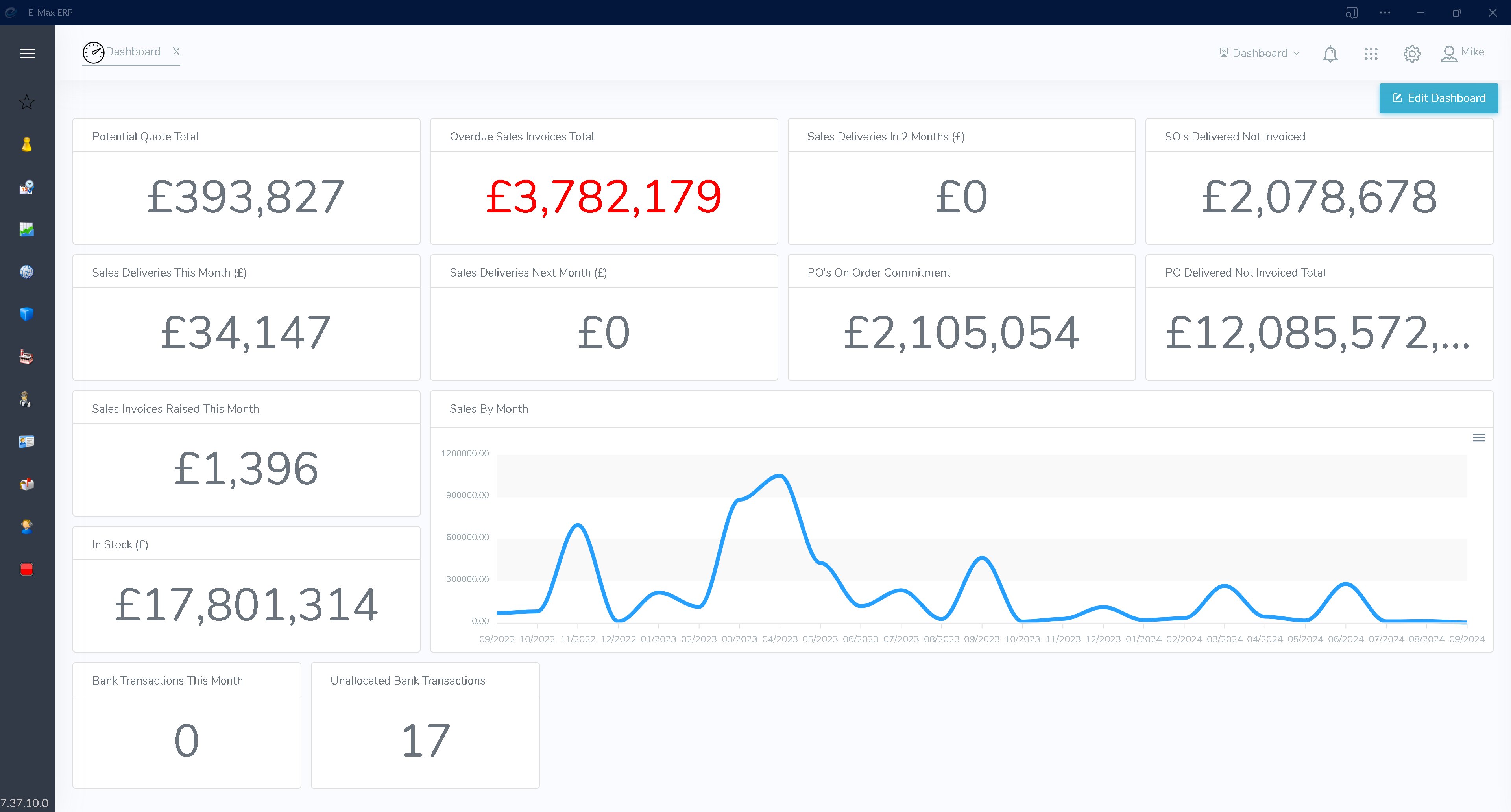
Task: Click the Edit Dashboard button
Action: (1438, 98)
